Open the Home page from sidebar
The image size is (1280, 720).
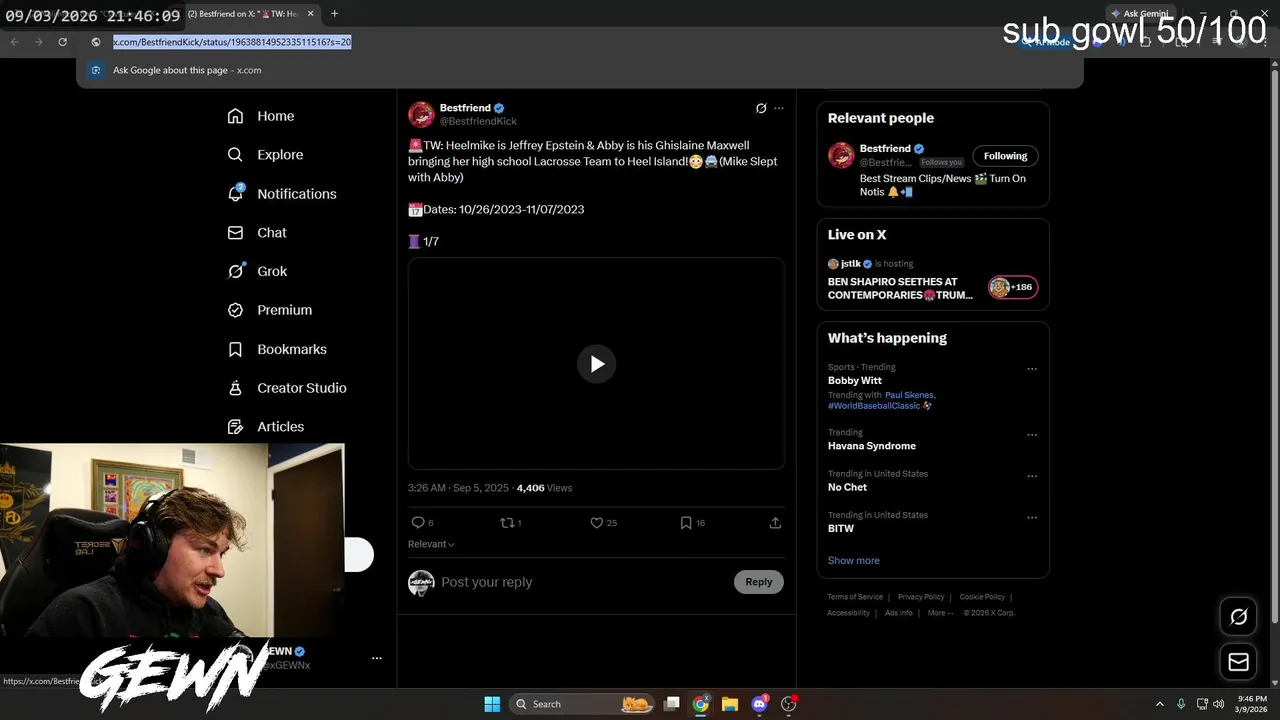click(x=261, y=116)
